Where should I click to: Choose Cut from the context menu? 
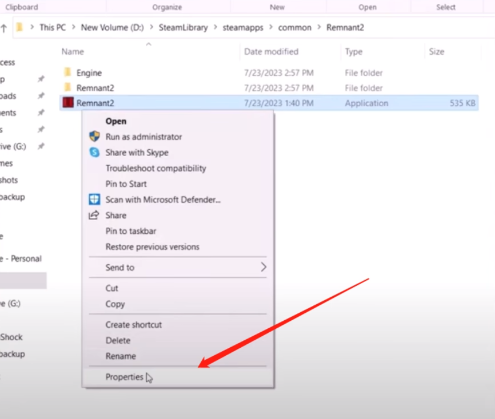pos(178,288)
